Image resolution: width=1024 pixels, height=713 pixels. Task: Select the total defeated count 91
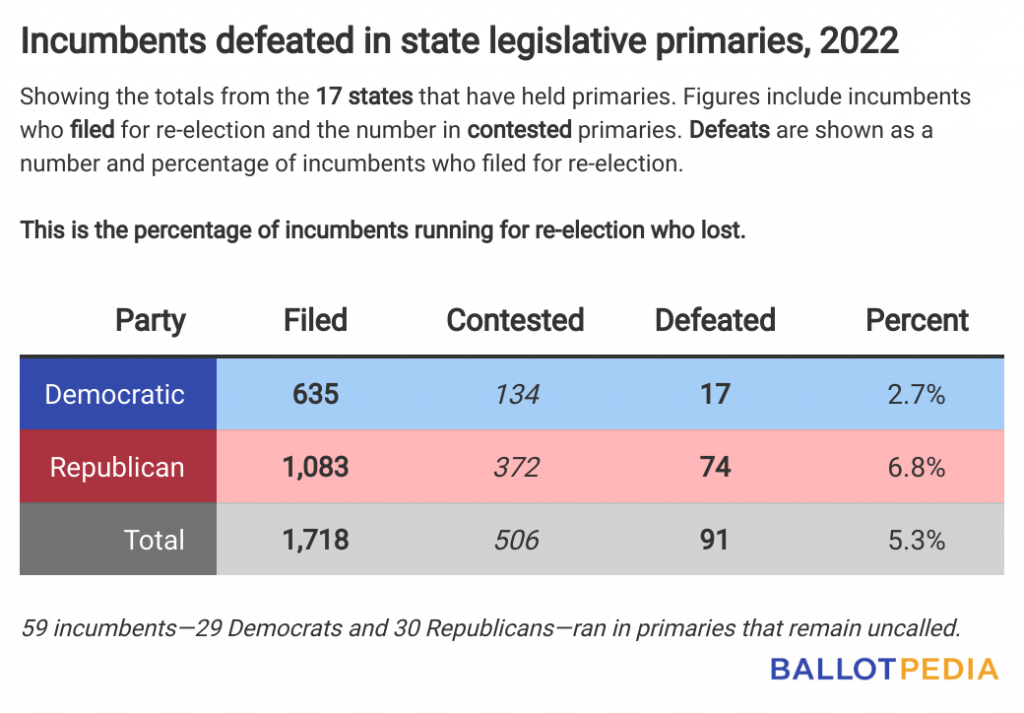click(x=714, y=540)
